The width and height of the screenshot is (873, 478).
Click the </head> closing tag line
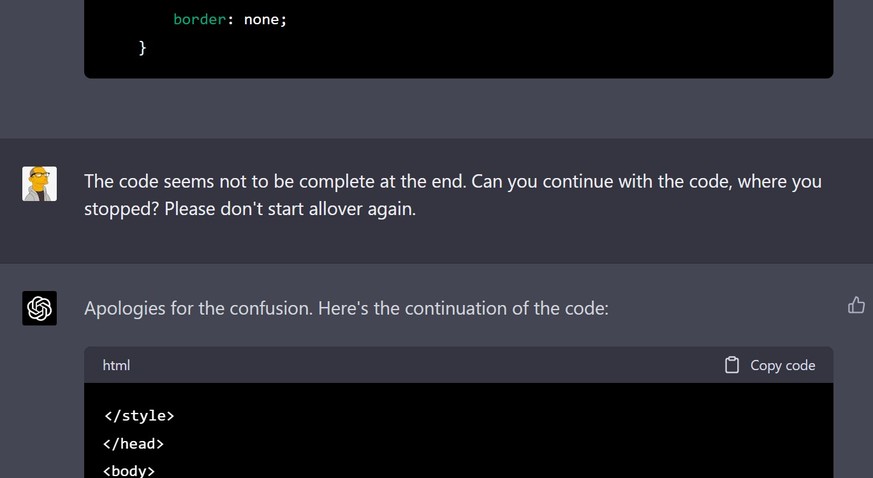coord(134,443)
